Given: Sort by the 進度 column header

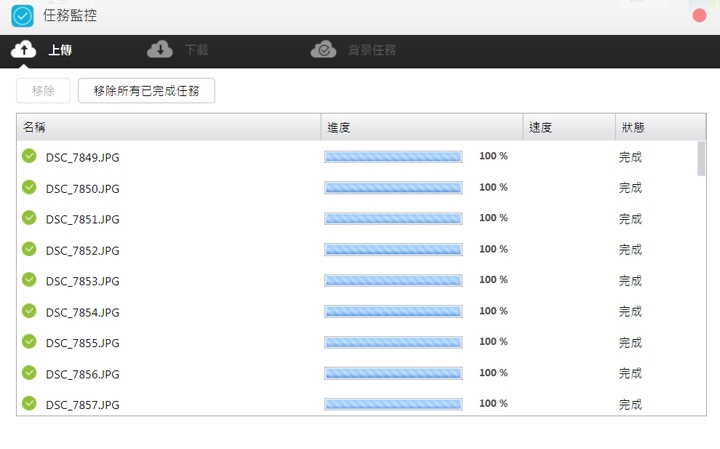Looking at the screenshot, I should pyautogui.click(x=422, y=127).
